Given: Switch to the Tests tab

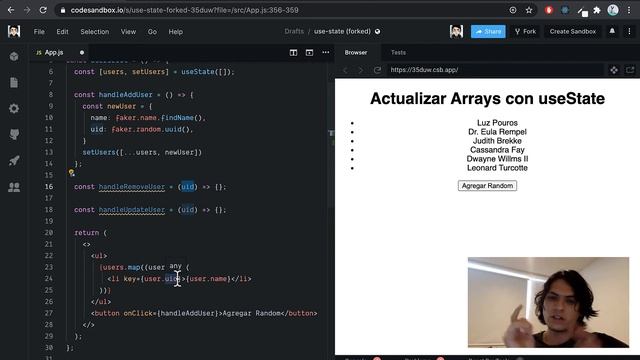Looking at the screenshot, I should tap(398, 52).
